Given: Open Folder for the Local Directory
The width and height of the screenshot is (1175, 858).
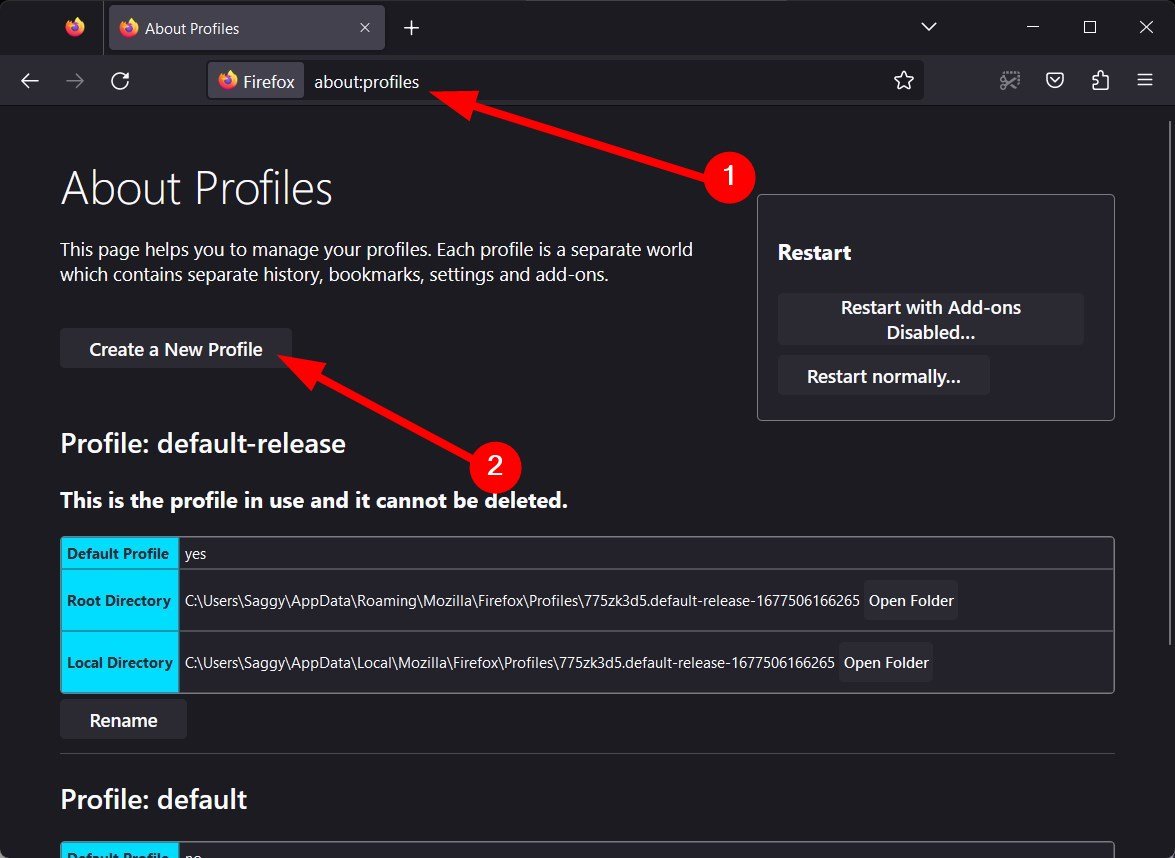Looking at the screenshot, I should [886, 663].
